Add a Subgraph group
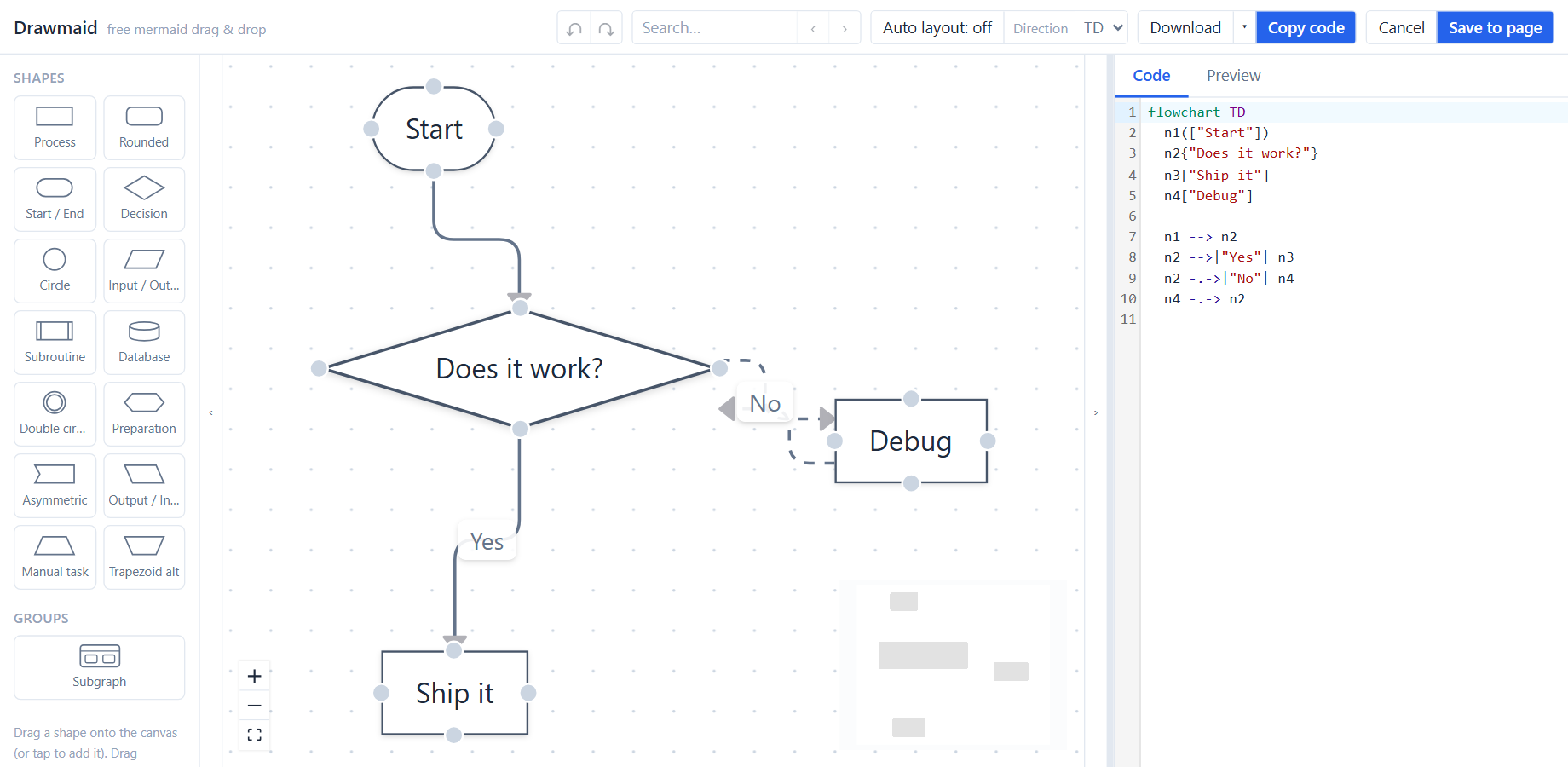1568x767 pixels. (100, 667)
